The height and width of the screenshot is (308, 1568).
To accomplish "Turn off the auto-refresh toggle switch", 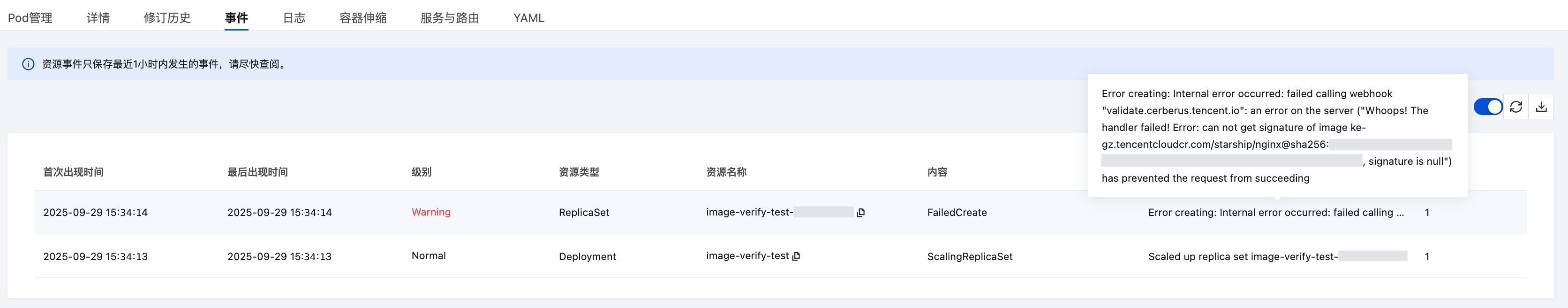I will tap(1488, 107).
